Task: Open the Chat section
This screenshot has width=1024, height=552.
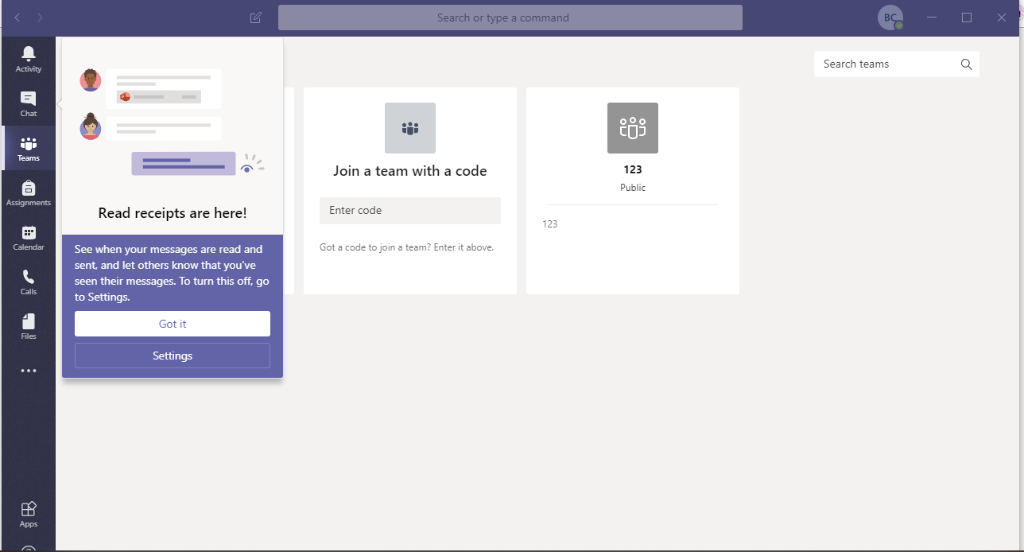Action: tap(28, 103)
